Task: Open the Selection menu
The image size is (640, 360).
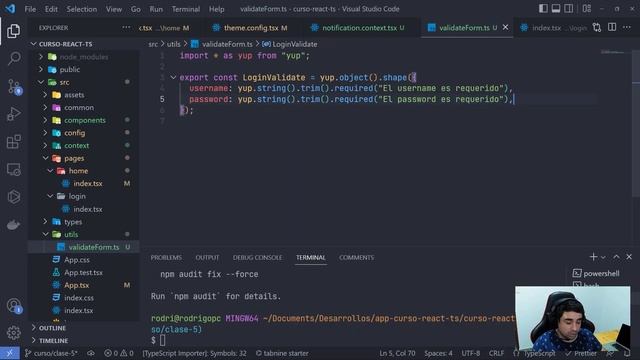Action: [x=82, y=9]
